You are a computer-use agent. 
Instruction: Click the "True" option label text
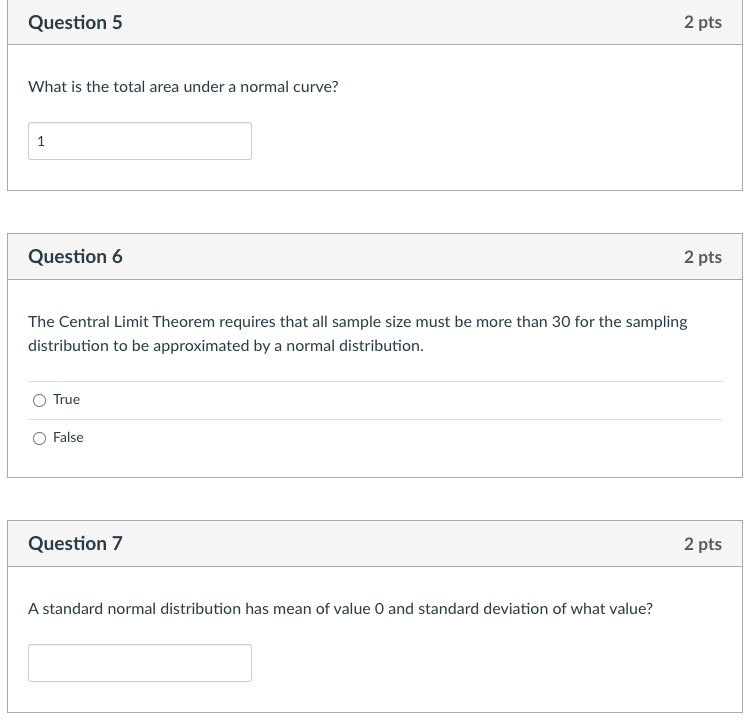point(67,400)
